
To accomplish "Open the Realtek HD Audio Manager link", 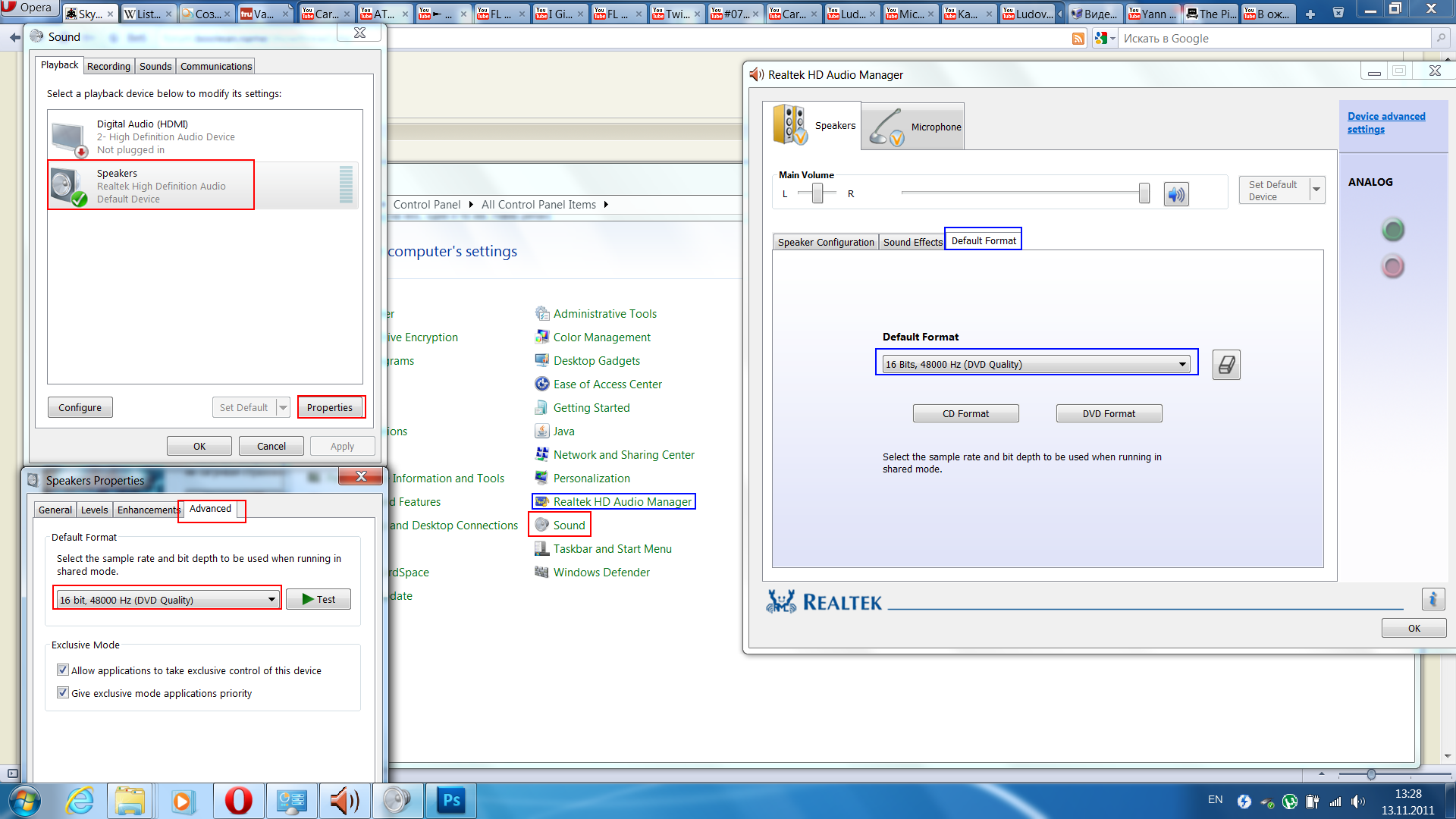I will point(613,501).
